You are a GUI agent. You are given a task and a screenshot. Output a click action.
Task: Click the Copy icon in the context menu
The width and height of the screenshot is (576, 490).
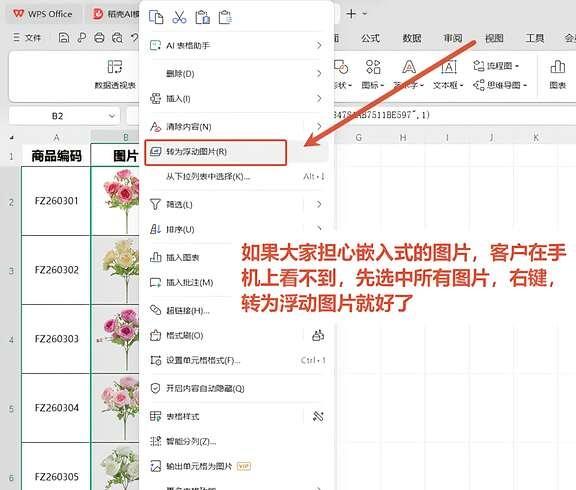tap(156, 17)
